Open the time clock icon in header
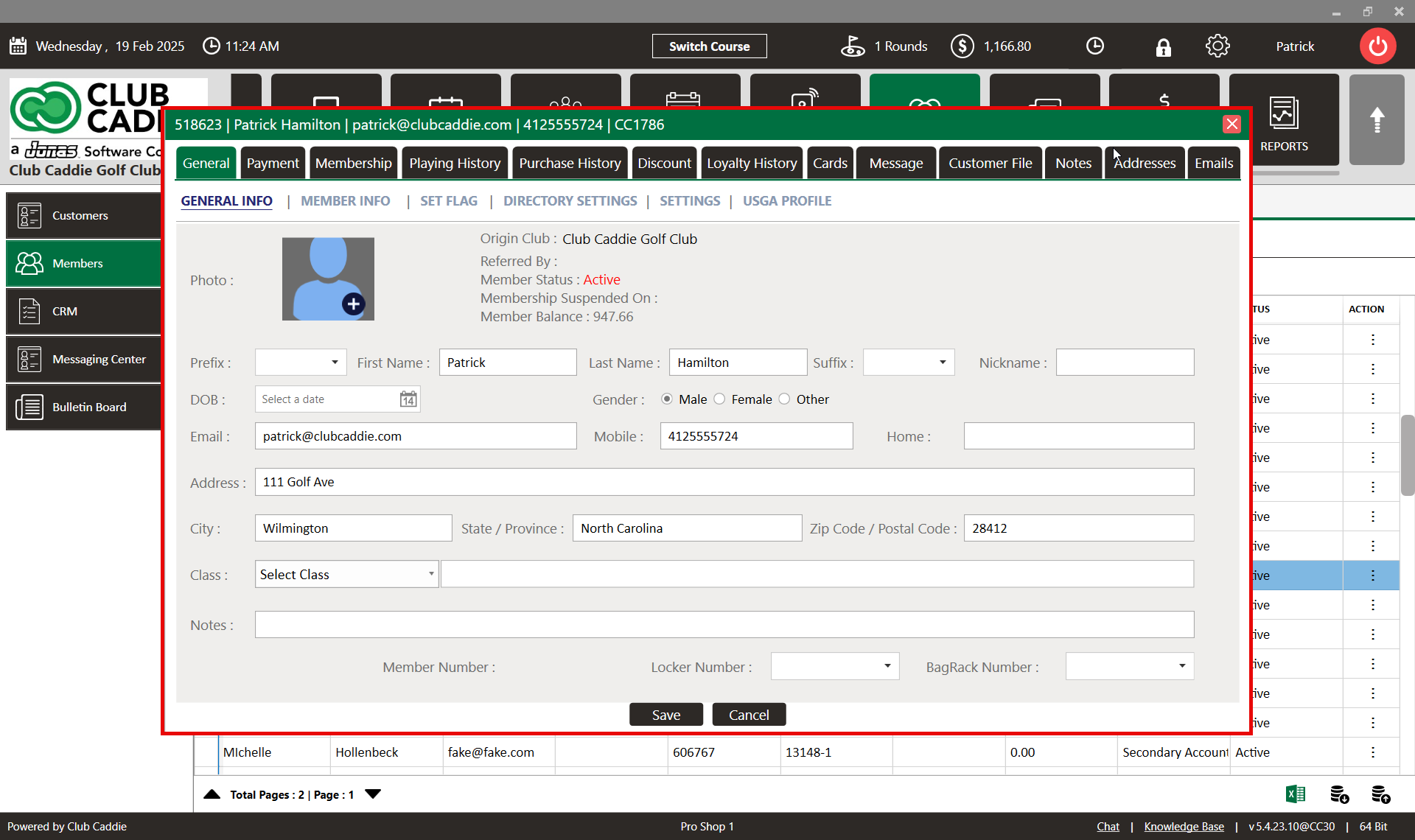The width and height of the screenshot is (1415, 840). click(1095, 46)
